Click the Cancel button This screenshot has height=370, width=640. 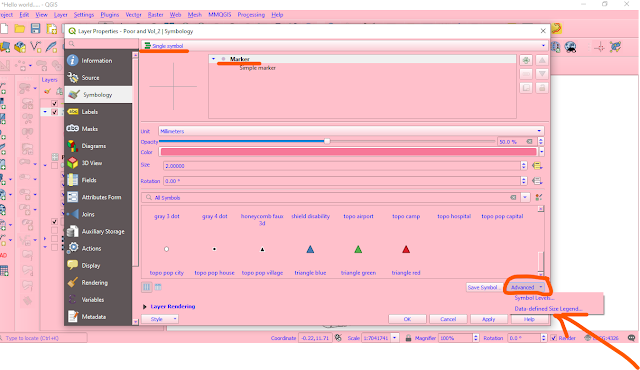(x=448, y=319)
